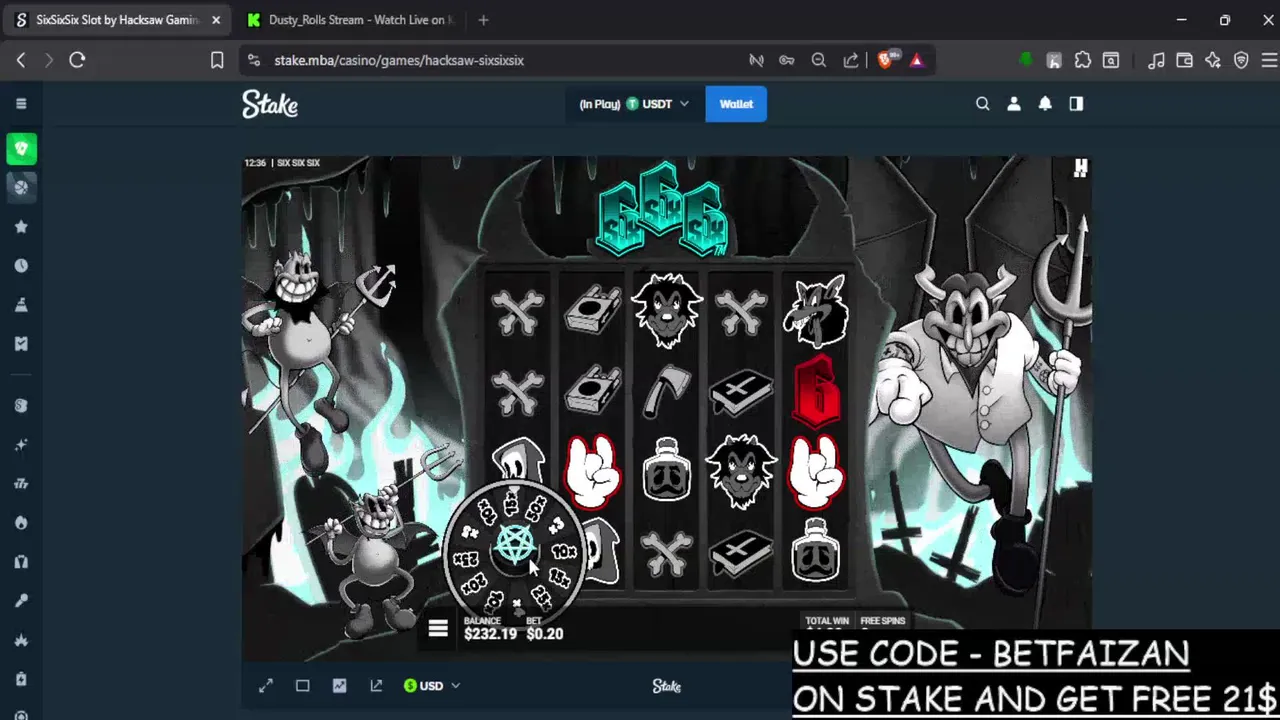The width and height of the screenshot is (1280, 720).
Task: Open Recent clock icon in the sidebar
Action: click(21, 265)
